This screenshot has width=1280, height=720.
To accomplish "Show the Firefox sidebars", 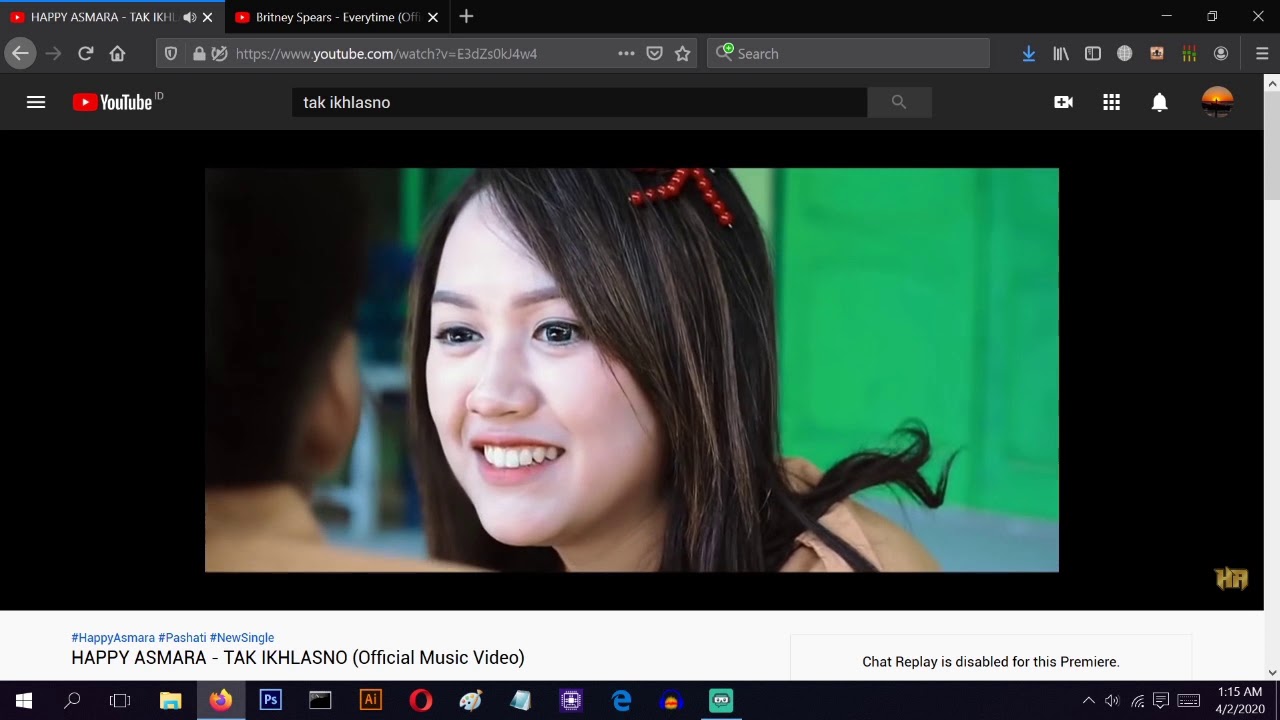I will pos(1093,54).
